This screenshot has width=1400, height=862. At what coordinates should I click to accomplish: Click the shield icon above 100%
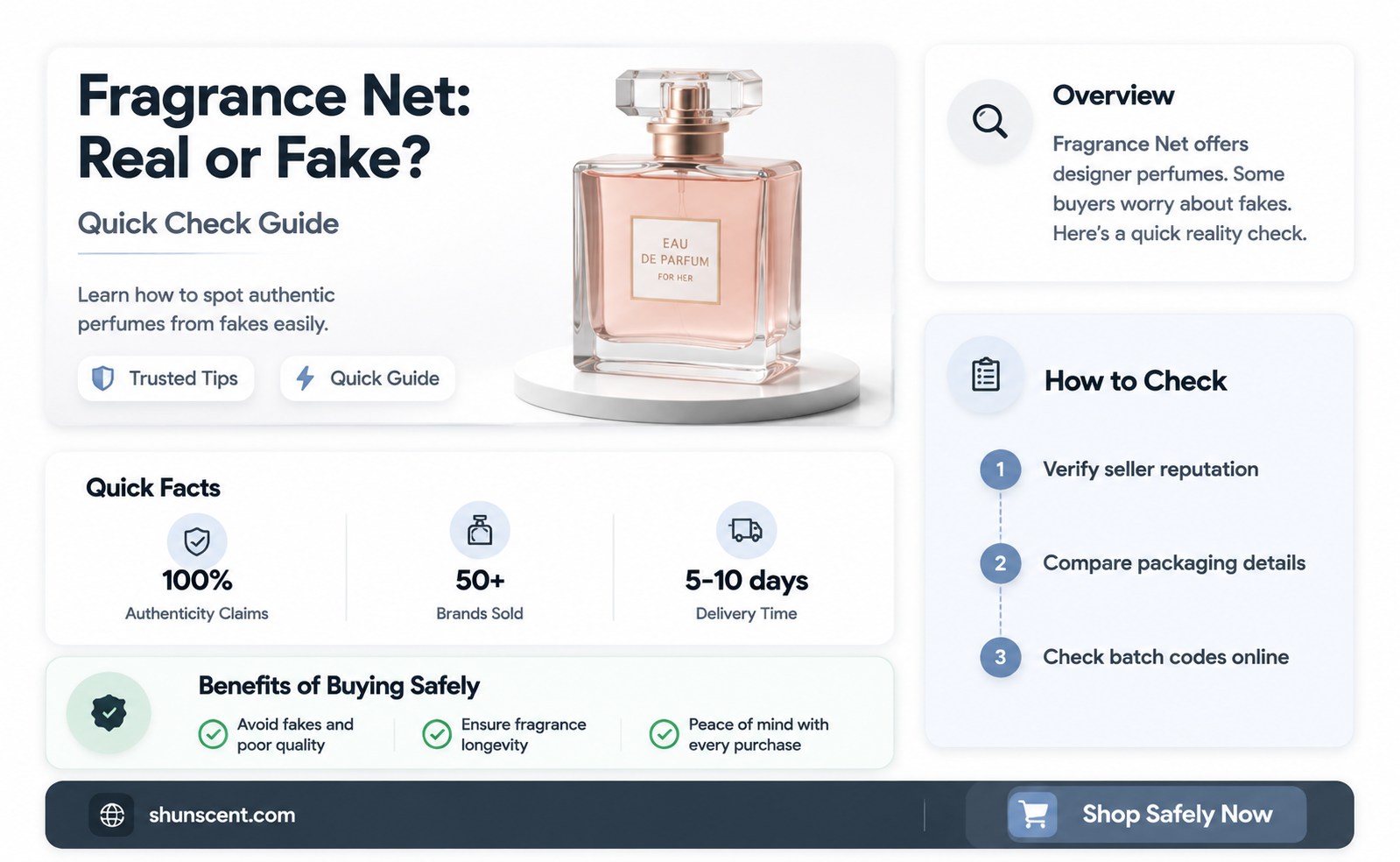pyautogui.click(x=197, y=541)
